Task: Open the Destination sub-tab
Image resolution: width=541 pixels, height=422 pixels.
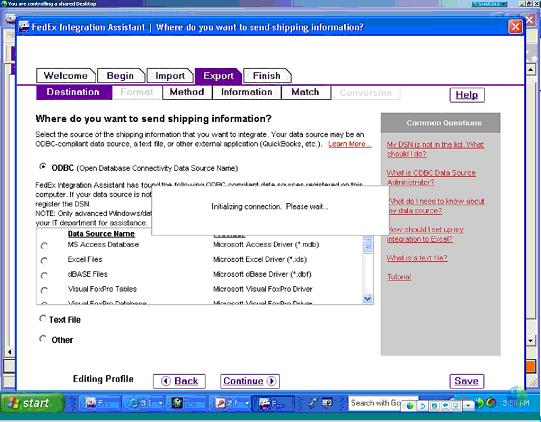Action: pos(73,92)
